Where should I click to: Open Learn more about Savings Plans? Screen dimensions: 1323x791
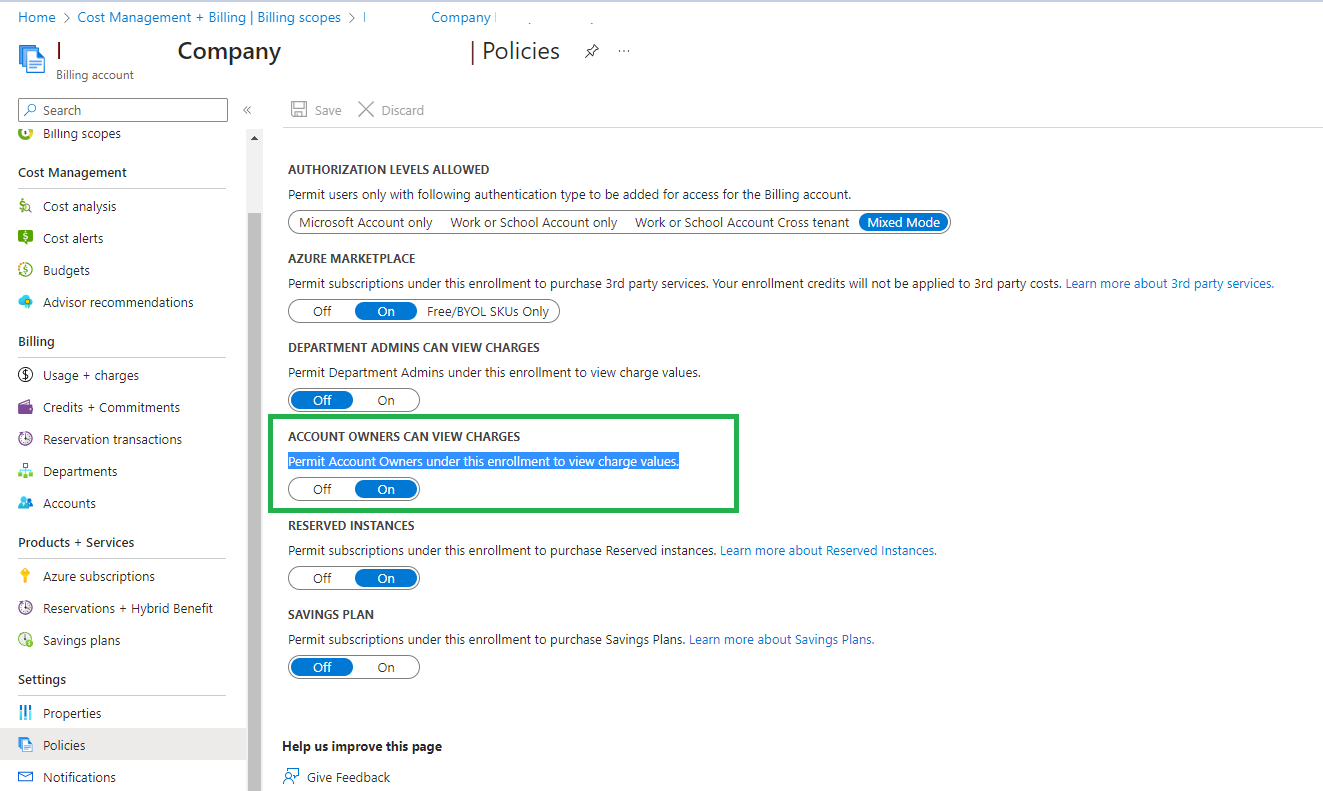click(x=781, y=639)
